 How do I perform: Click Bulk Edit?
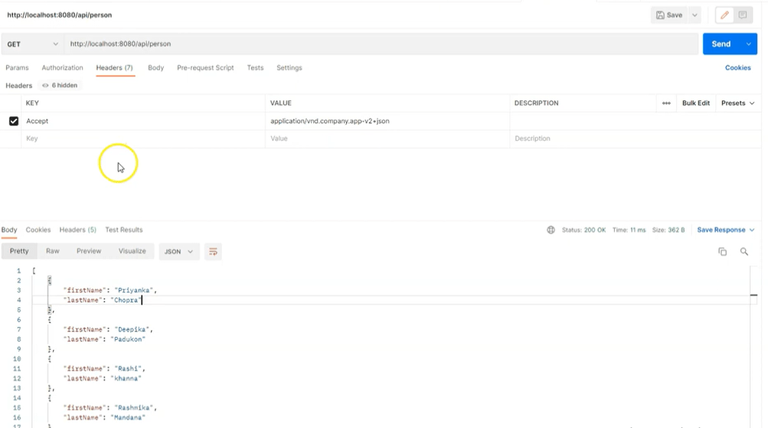pos(696,103)
